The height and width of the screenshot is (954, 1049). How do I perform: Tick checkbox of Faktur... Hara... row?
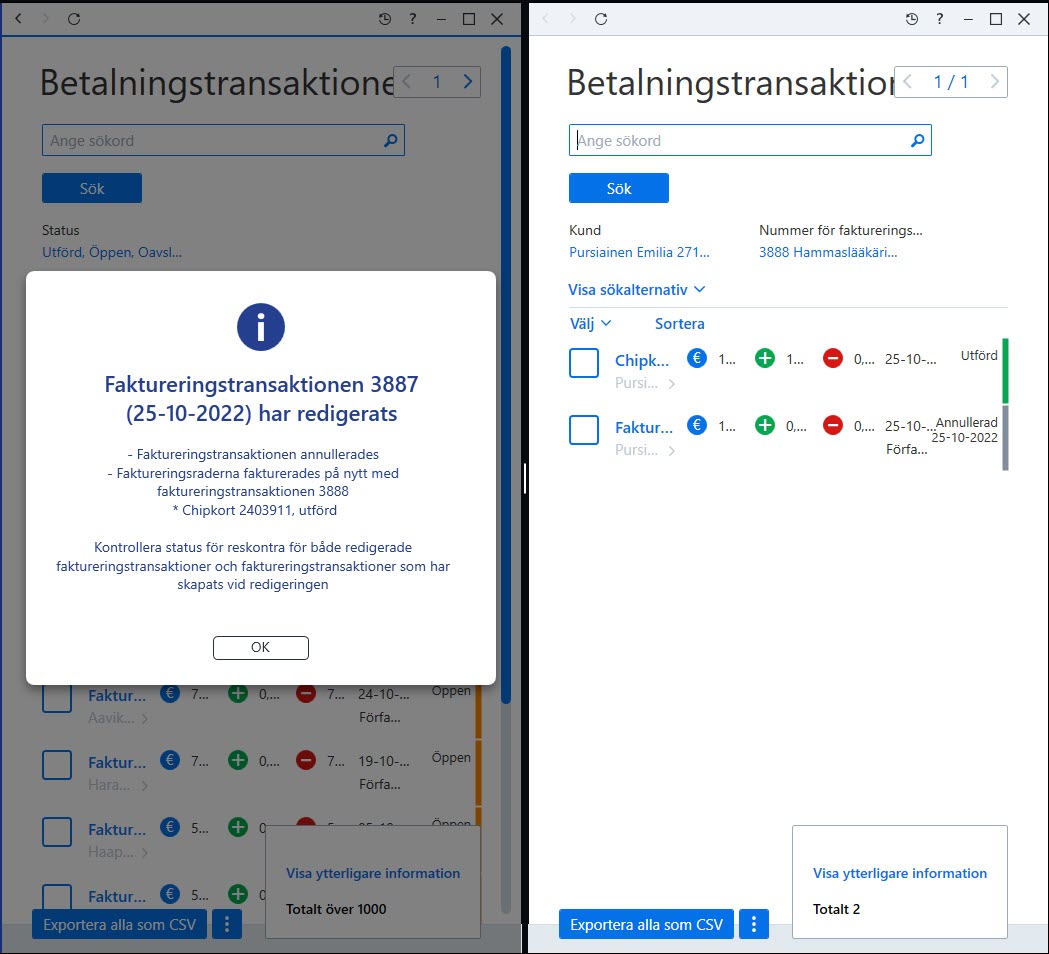(x=57, y=765)
